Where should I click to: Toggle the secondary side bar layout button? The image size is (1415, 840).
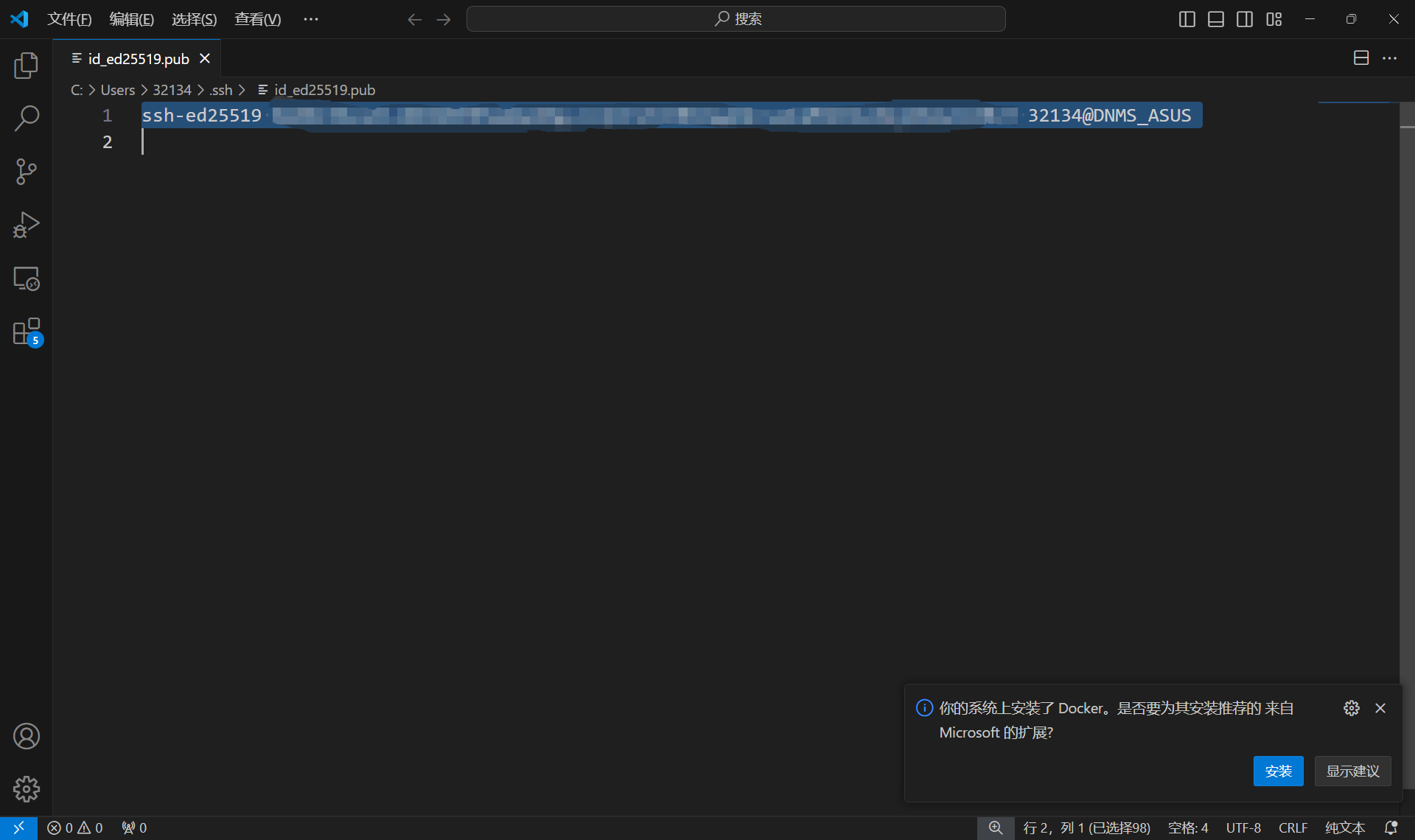click(1245, 19)
